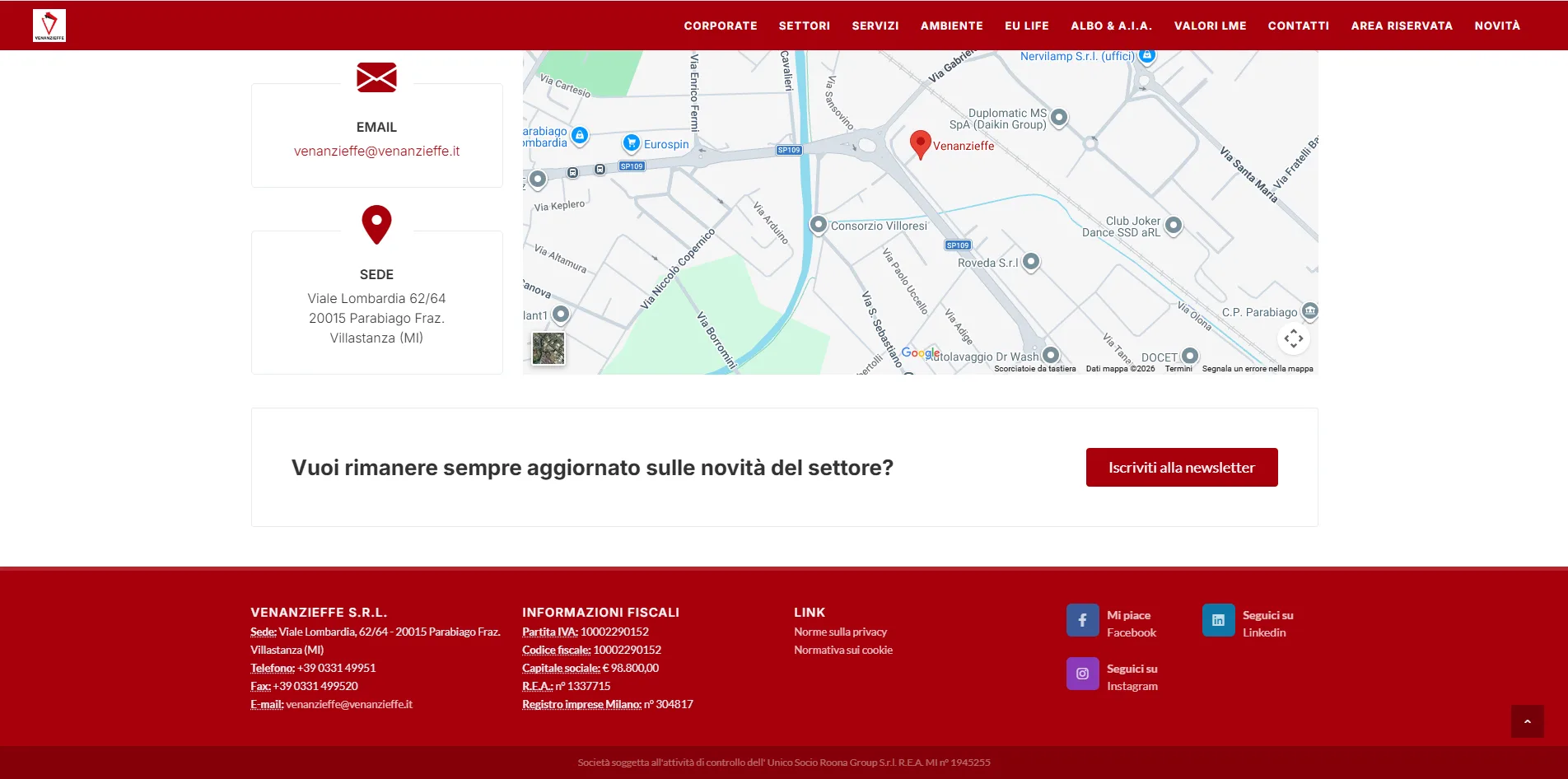Click the DOCET map marker
The image size is (1568, 779).
click(x=1190, y=356)
